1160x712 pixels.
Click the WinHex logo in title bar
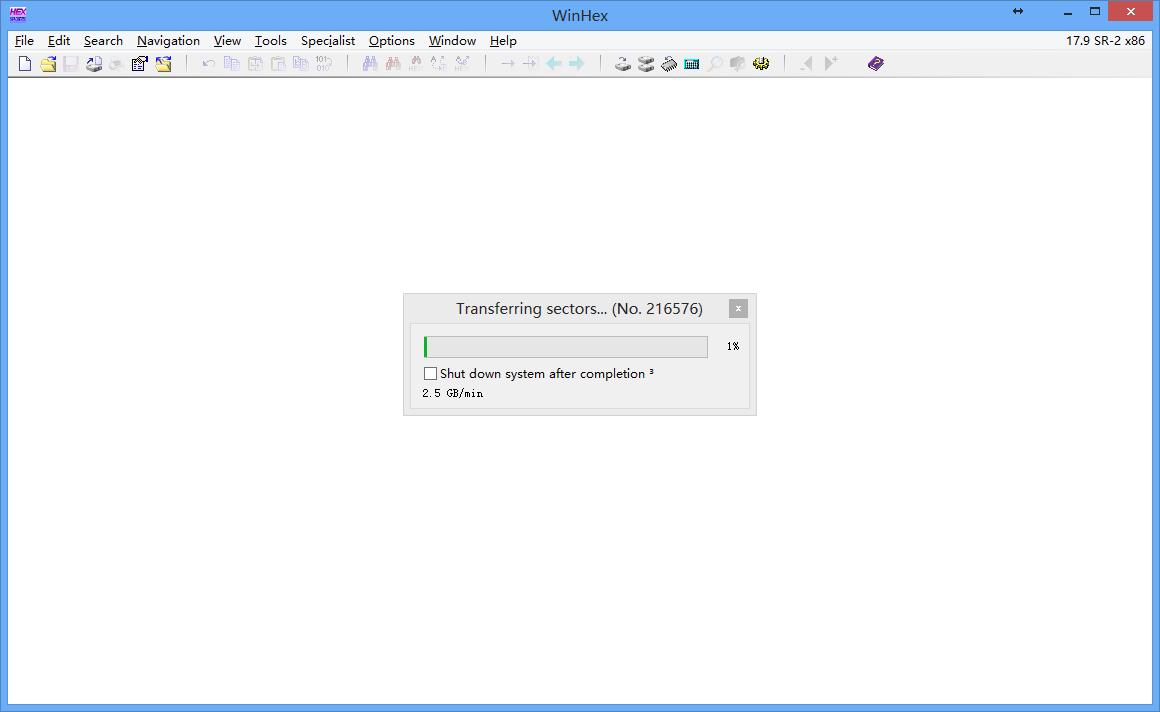tap(18, 14)
